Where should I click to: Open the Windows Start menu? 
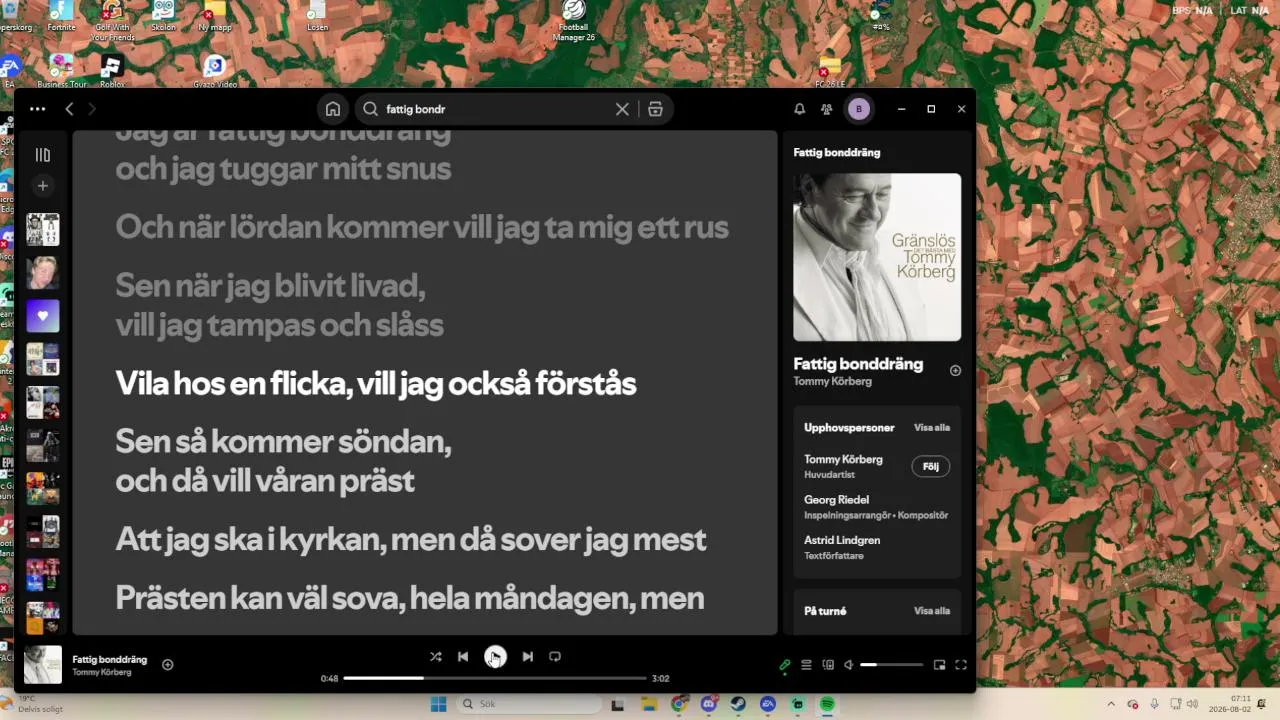coord(438,704)
